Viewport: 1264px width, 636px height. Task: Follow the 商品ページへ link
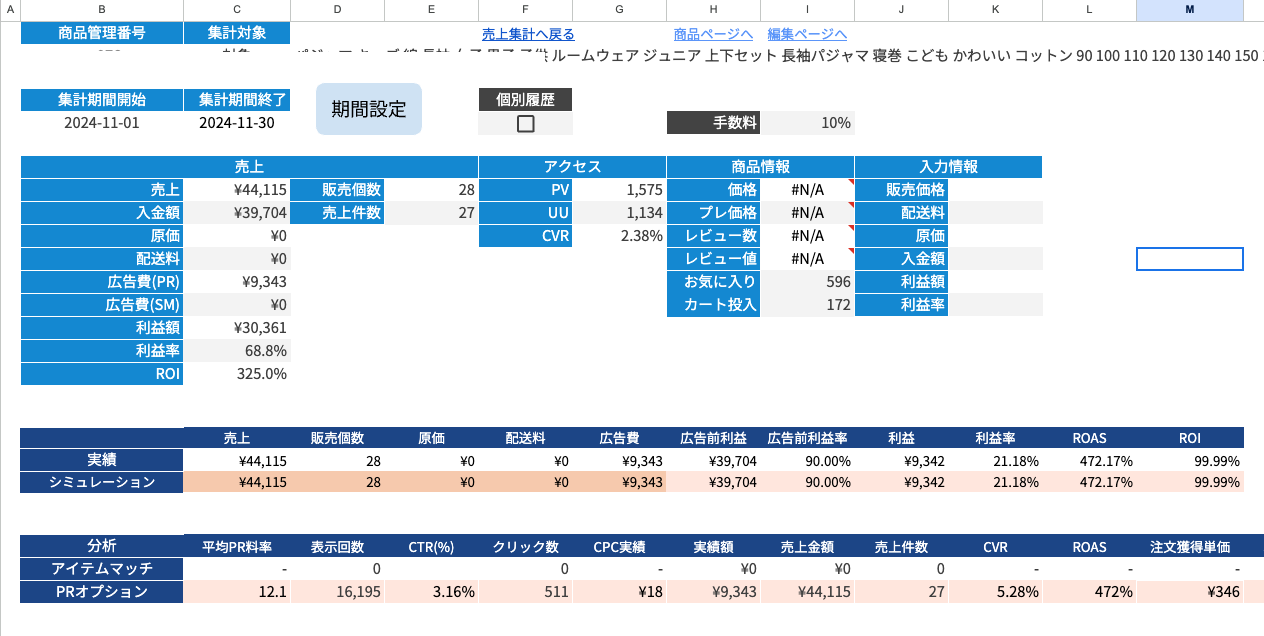coord(714,34)
